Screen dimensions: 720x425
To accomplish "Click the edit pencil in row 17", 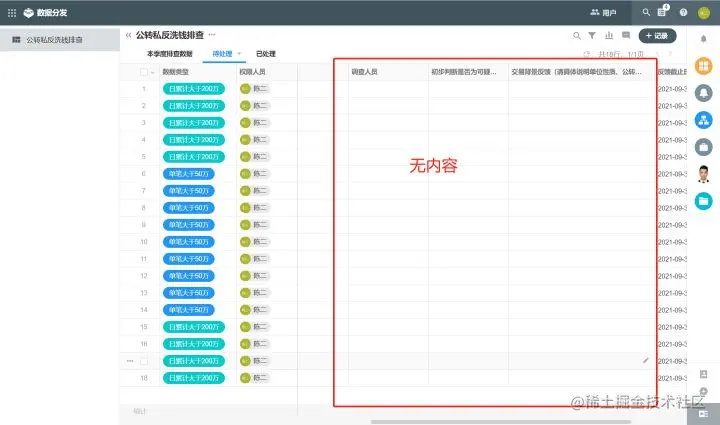I will coord(646,361).
